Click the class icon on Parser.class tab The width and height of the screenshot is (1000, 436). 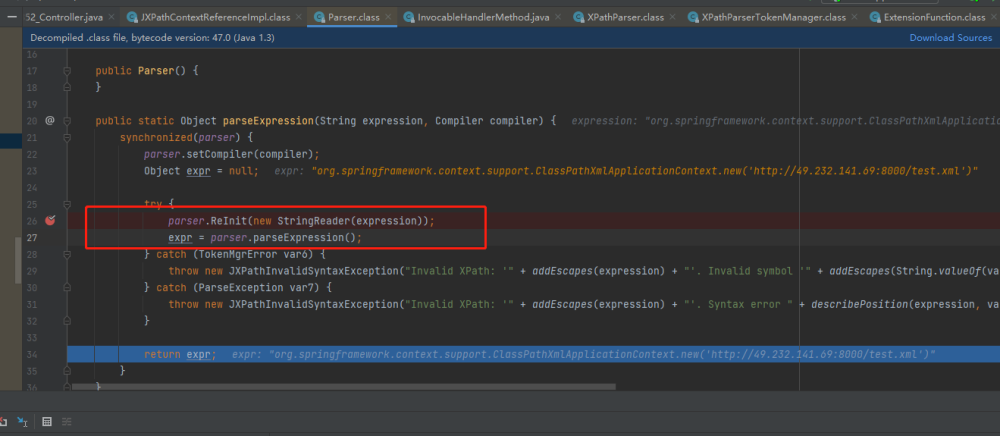318,17
